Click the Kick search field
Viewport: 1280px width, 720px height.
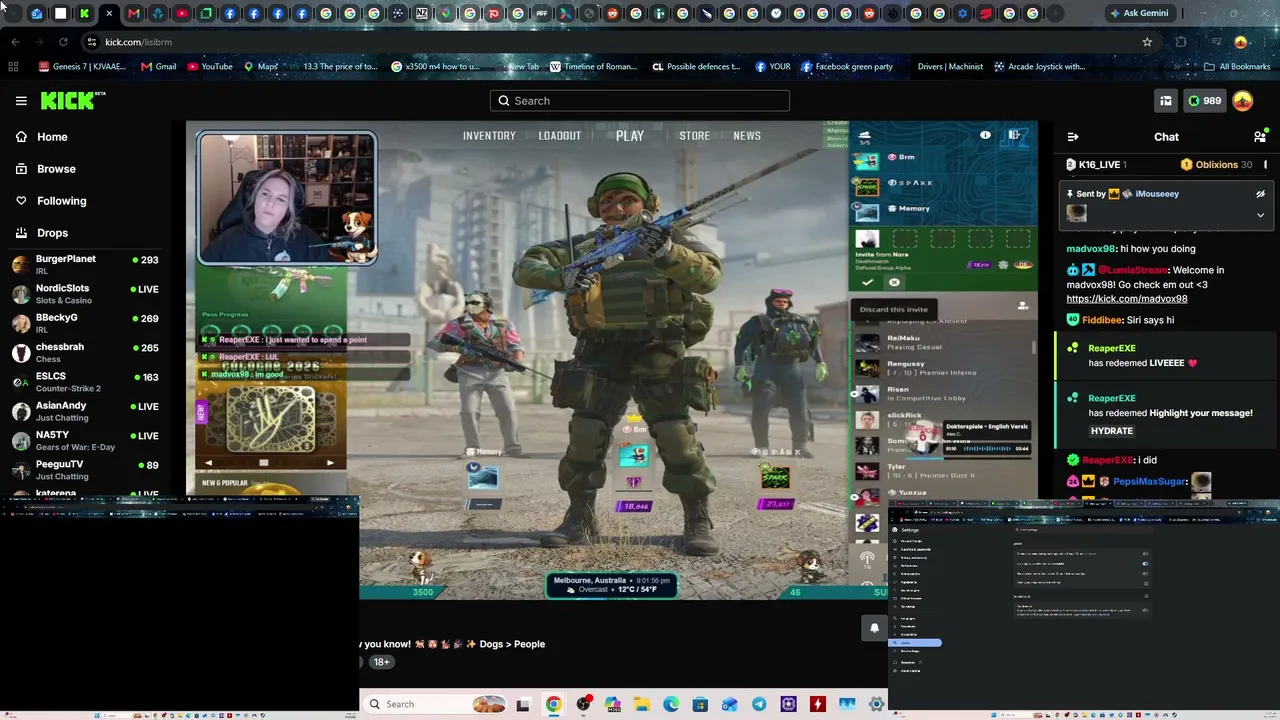[640, 101]
